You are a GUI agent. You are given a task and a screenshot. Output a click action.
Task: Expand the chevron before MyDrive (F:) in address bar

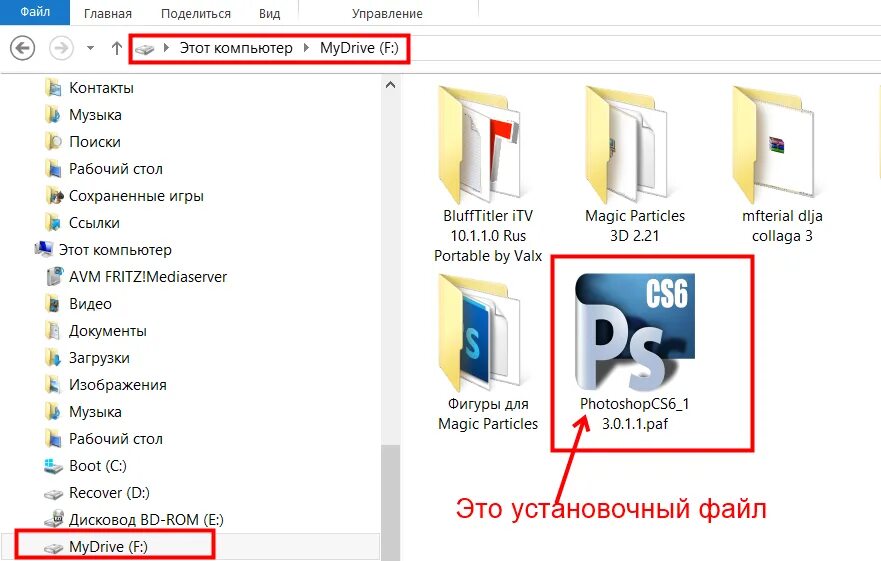(306, 48)
